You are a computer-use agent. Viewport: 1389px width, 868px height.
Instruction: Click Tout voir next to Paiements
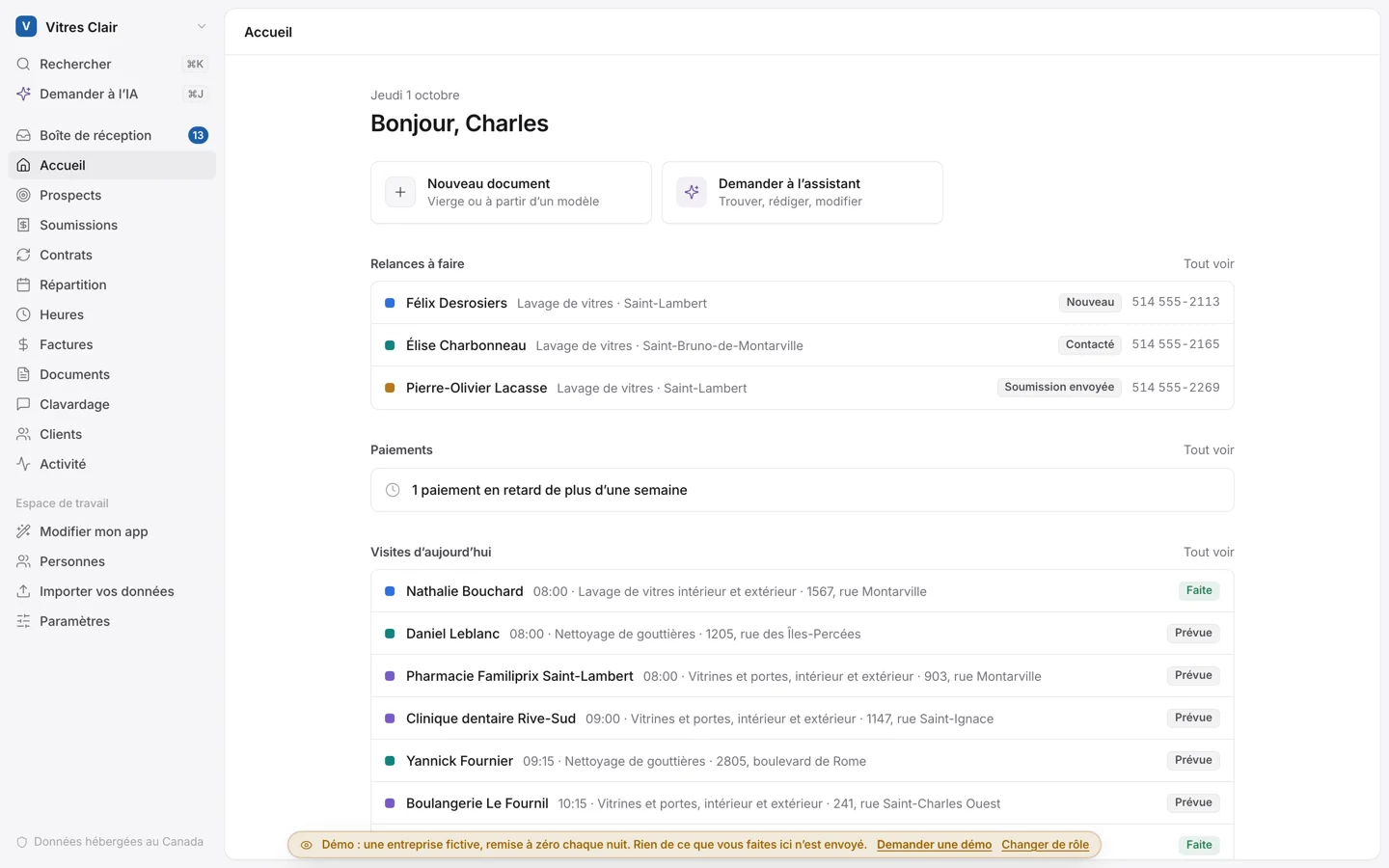pyautogui.click(x=1209, y=450)
